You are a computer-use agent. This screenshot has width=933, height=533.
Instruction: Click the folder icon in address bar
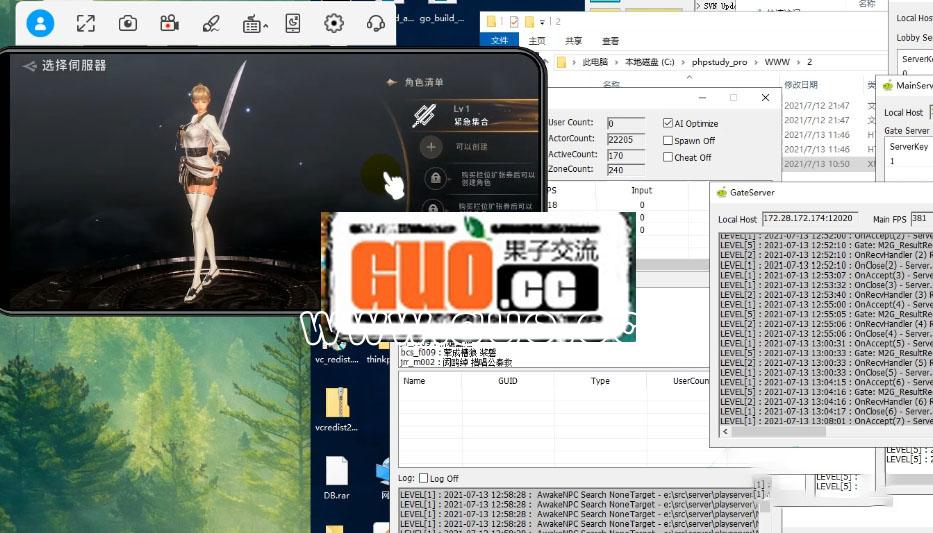[x=561, y=62]
